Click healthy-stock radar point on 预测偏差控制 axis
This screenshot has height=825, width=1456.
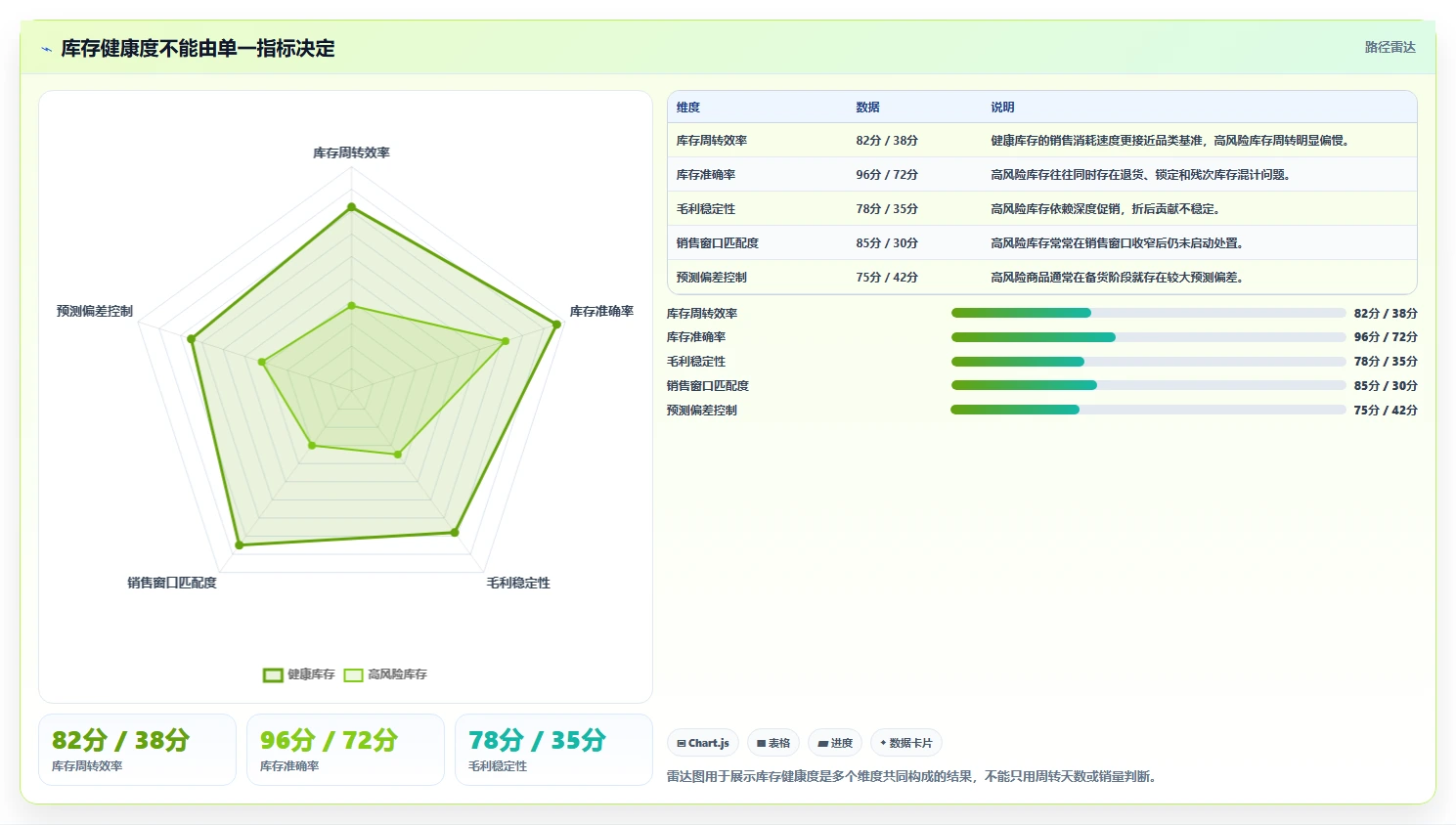(192, 339)
